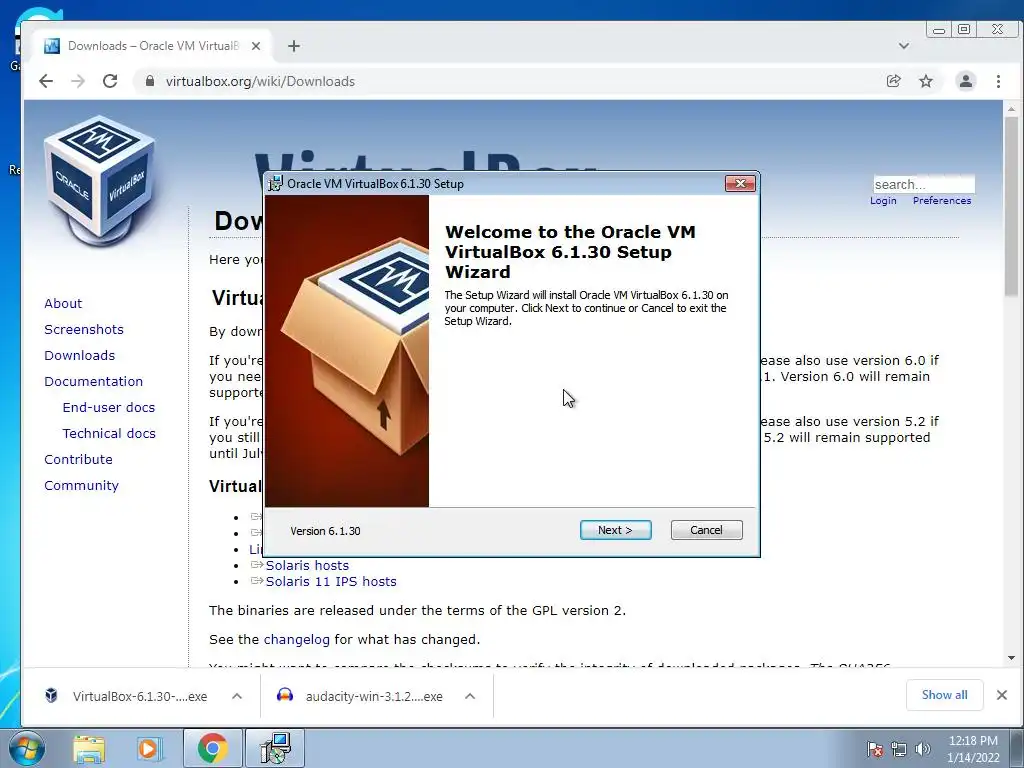Open the About link in sidebar
The image size is (1024, 768).
[63, 304]
